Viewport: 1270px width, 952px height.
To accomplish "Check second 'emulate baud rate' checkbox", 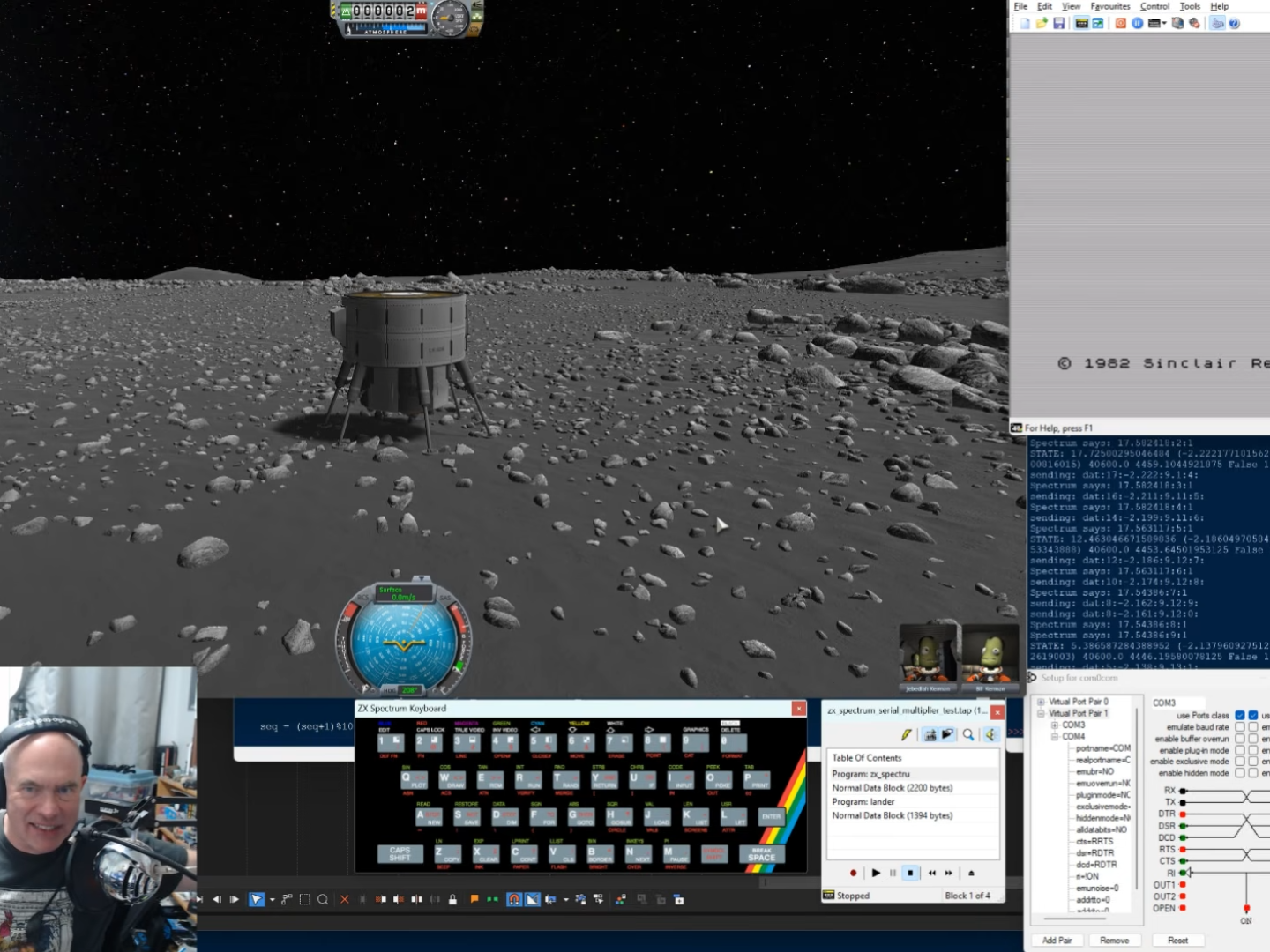I will pos(1253,727).
